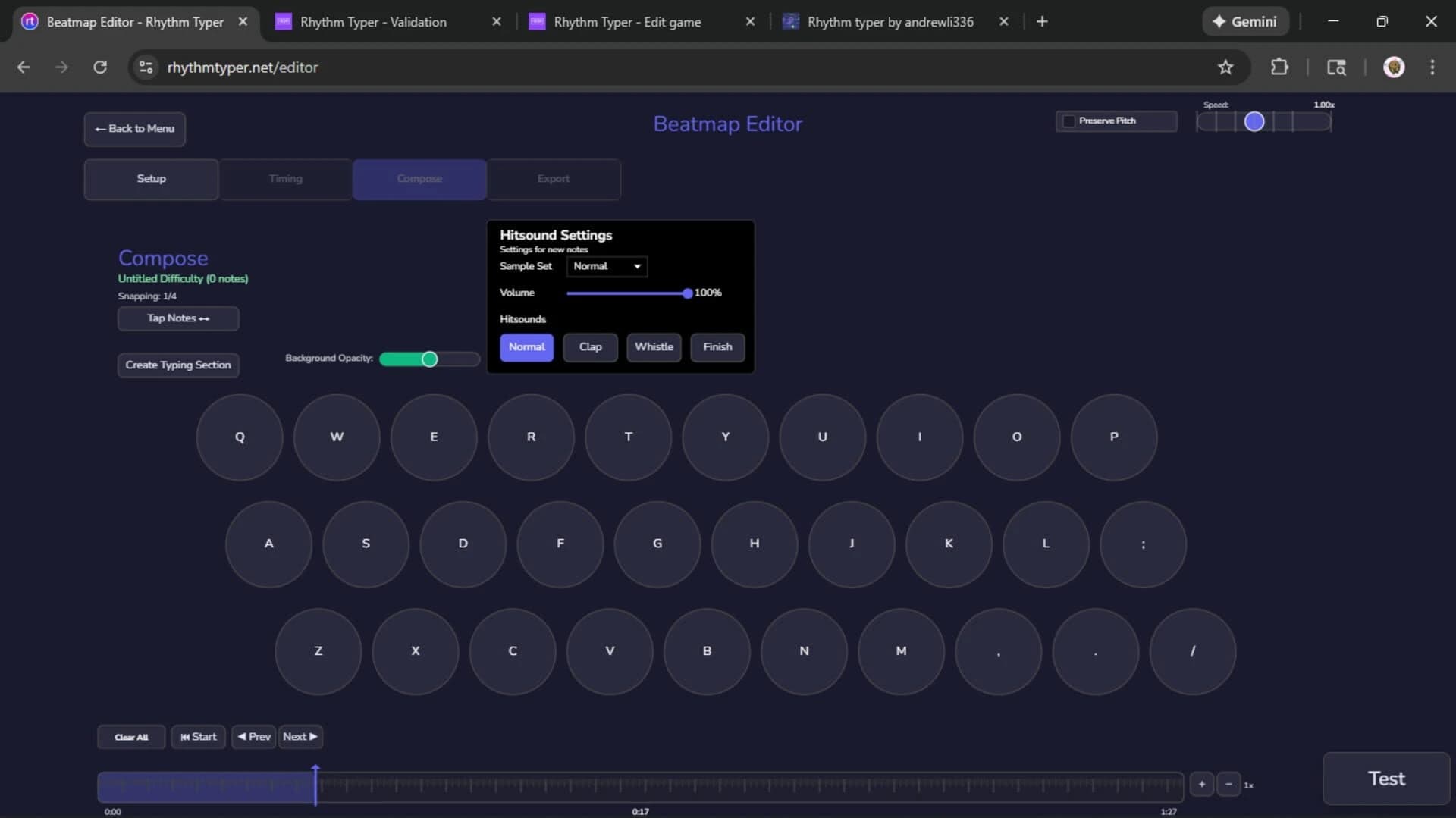Screen dimensions: 1456x818
Task: Click the timeline zoom in plus icon
Action: click(1202, 785)
